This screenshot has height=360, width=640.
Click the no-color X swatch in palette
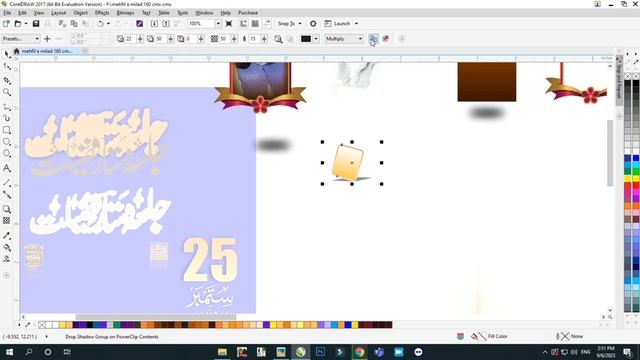[42, 325]
